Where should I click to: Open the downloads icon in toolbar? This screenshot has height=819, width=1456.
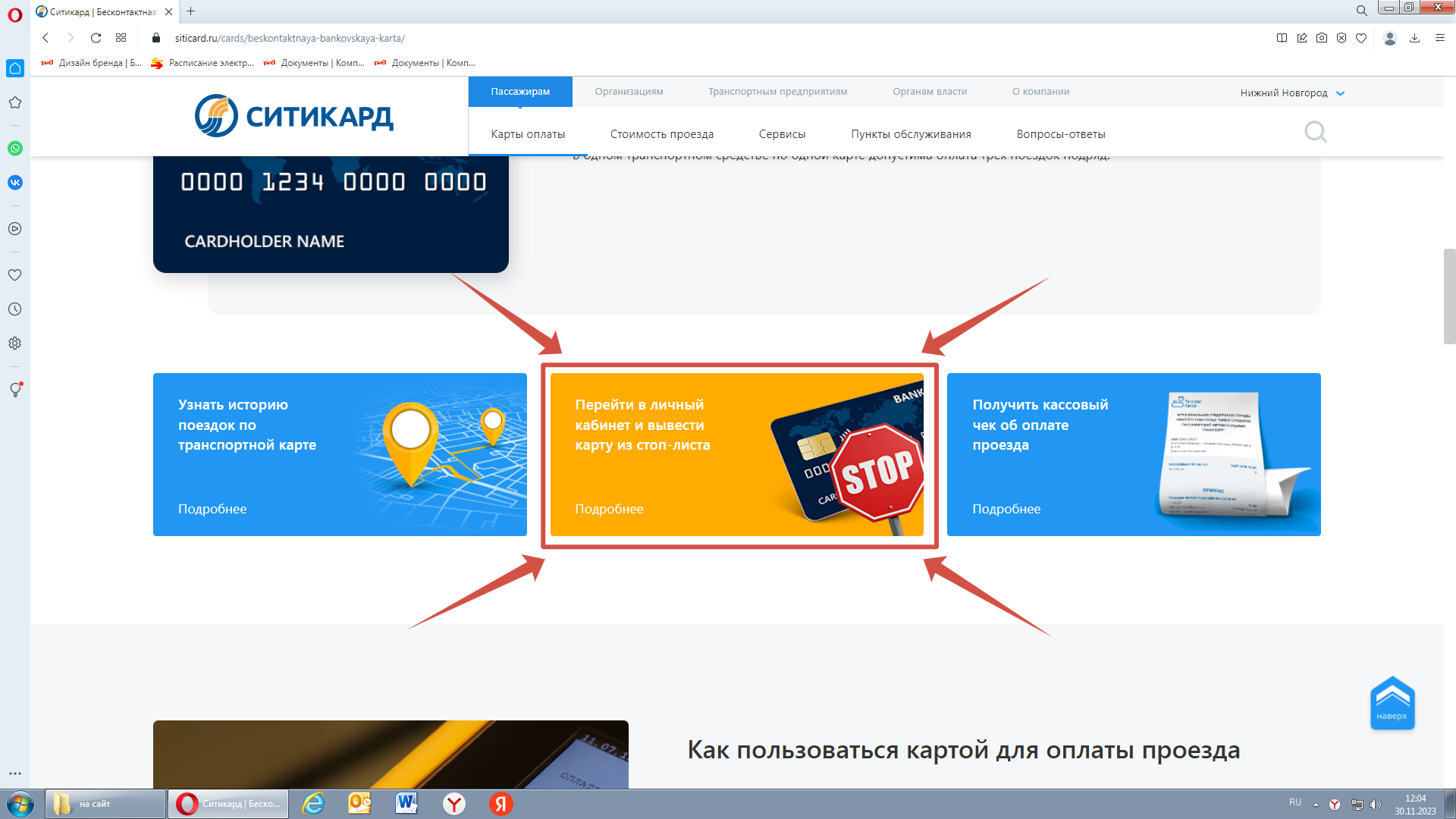(1414, 38)
